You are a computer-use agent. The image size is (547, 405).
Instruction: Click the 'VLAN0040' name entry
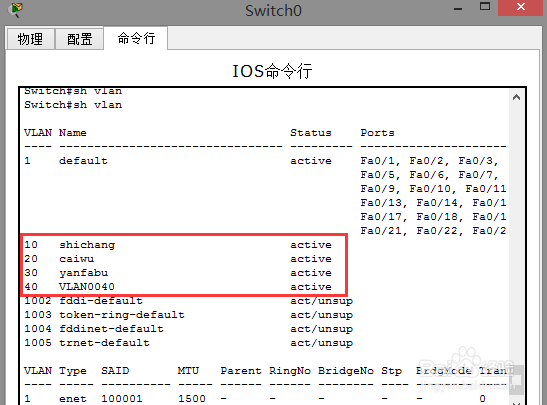click(87, 287)
